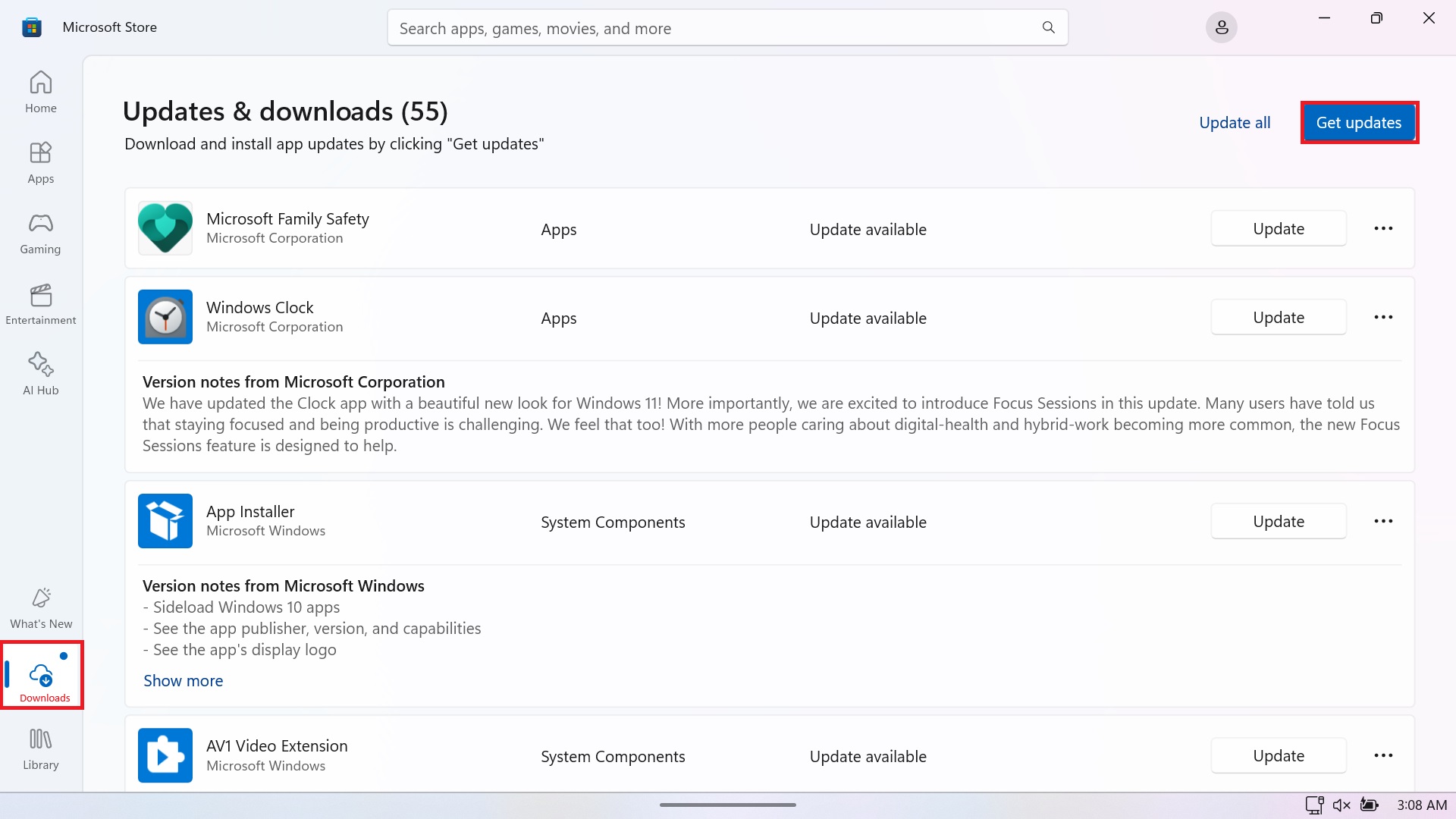
Task: Select the Downloads tab in sidebar
Action: [42, 676]
